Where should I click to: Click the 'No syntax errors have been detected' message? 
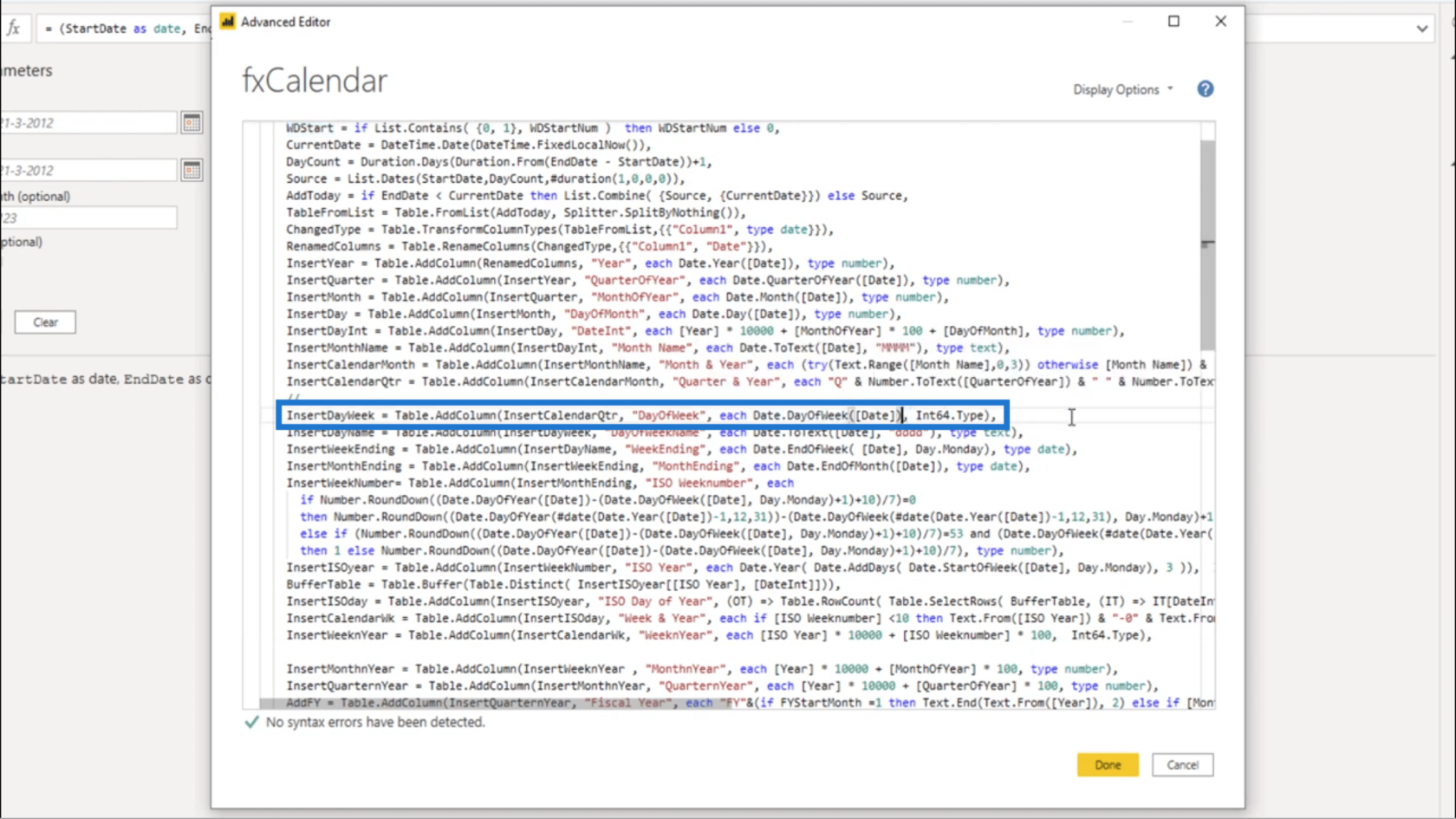[x=374, y=722]
